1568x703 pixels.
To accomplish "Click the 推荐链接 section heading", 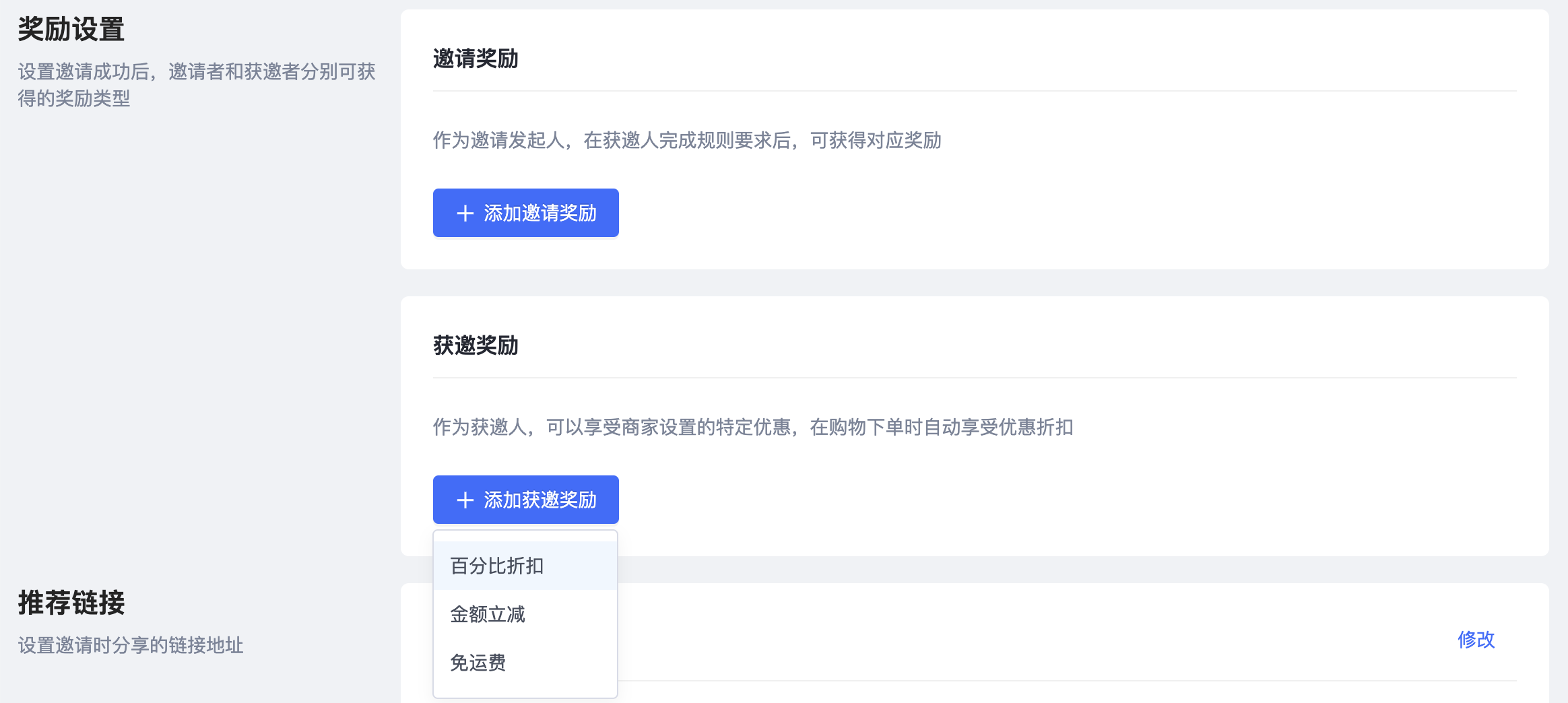I will click(x=71, y=603).
